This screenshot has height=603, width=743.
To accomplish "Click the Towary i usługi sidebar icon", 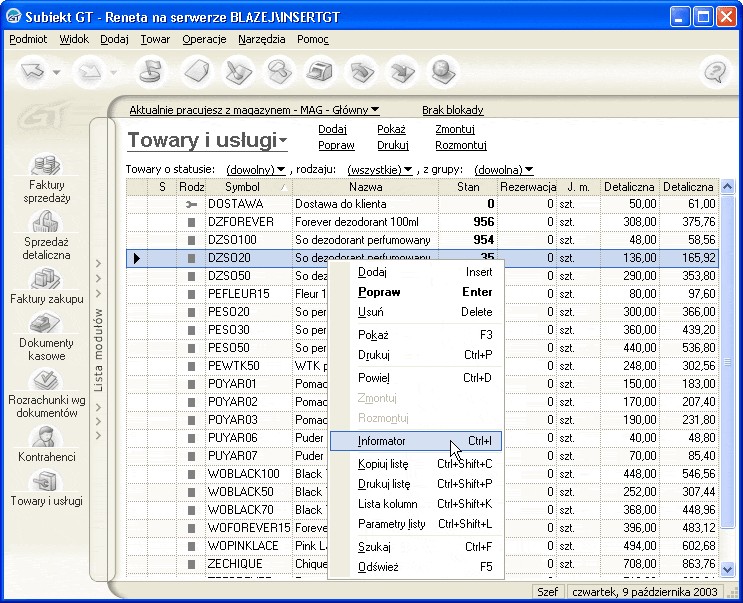I will pyautogui.click(x=47, y=482).
